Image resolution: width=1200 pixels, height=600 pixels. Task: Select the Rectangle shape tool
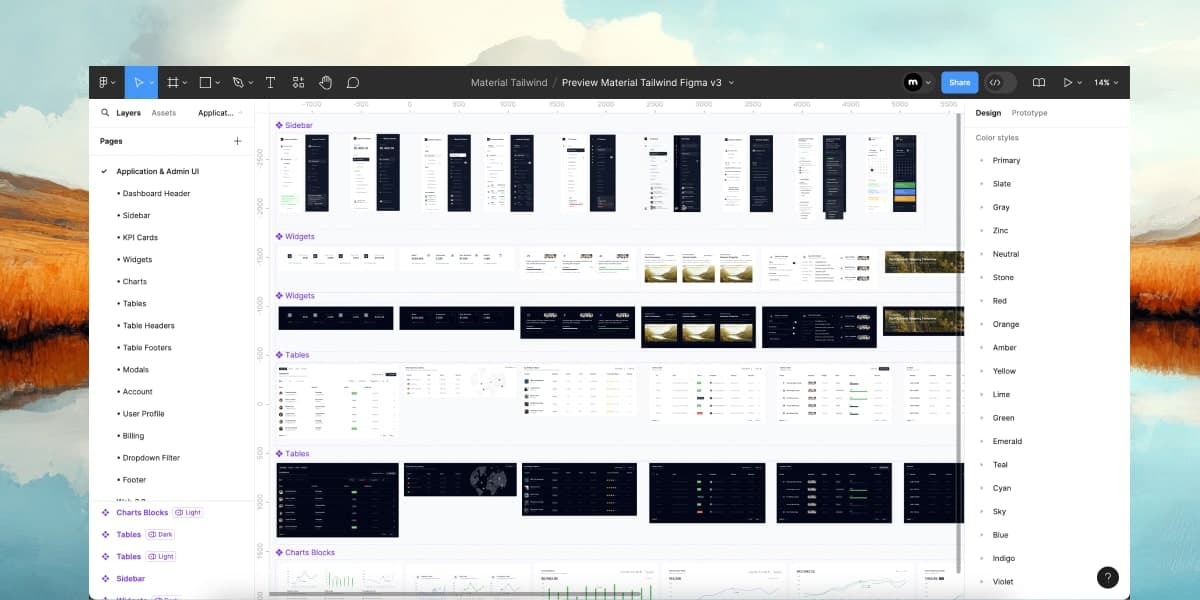[x=204, y=82]
